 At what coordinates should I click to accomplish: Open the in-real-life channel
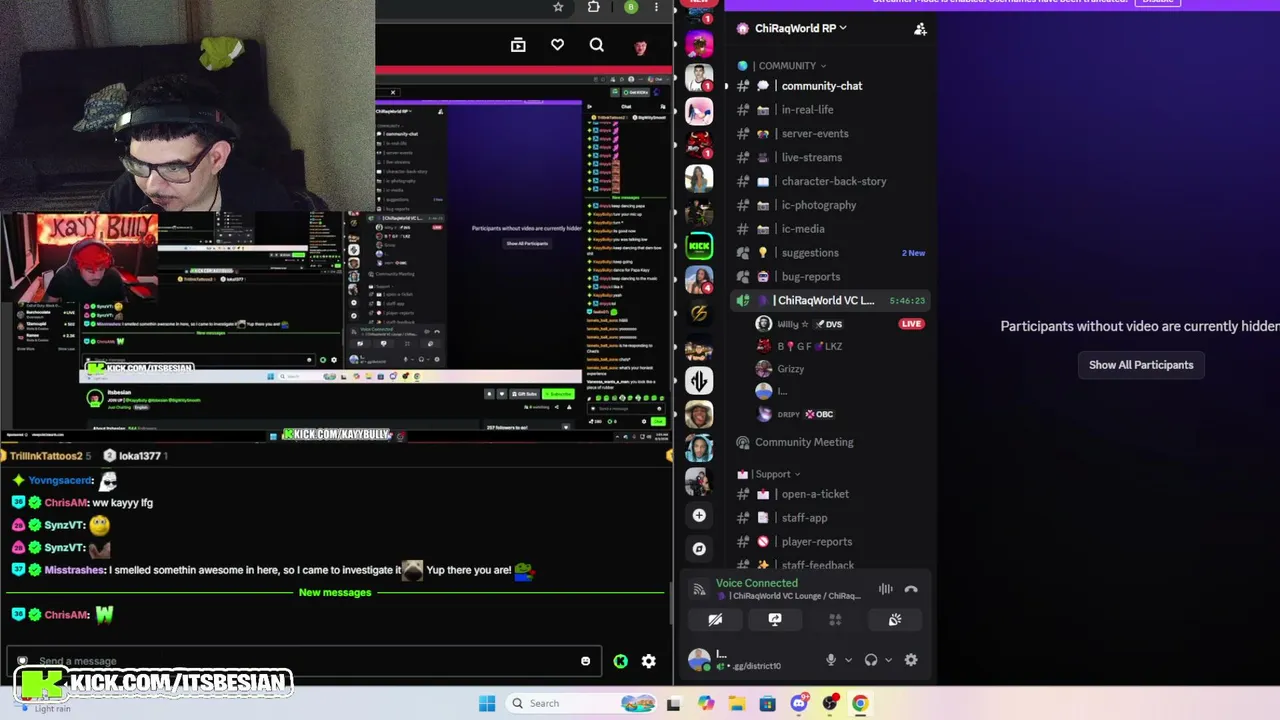tap(830, 110)
